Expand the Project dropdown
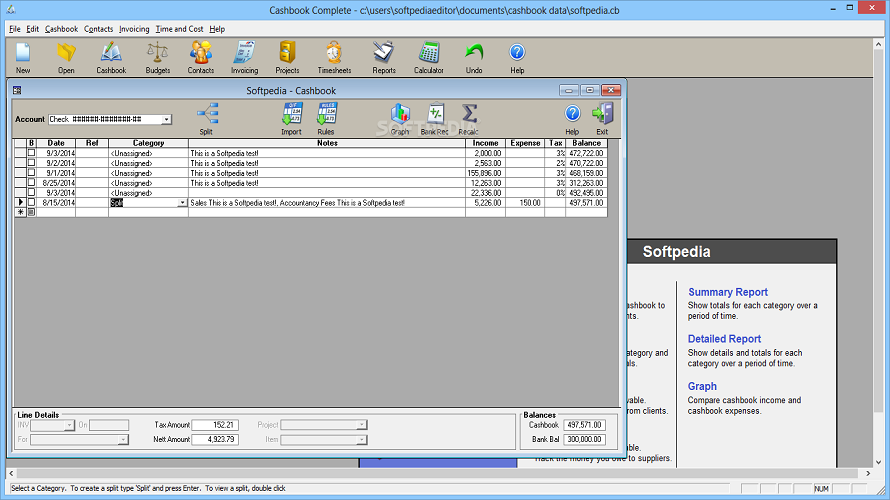 click(x=362, y=425)
